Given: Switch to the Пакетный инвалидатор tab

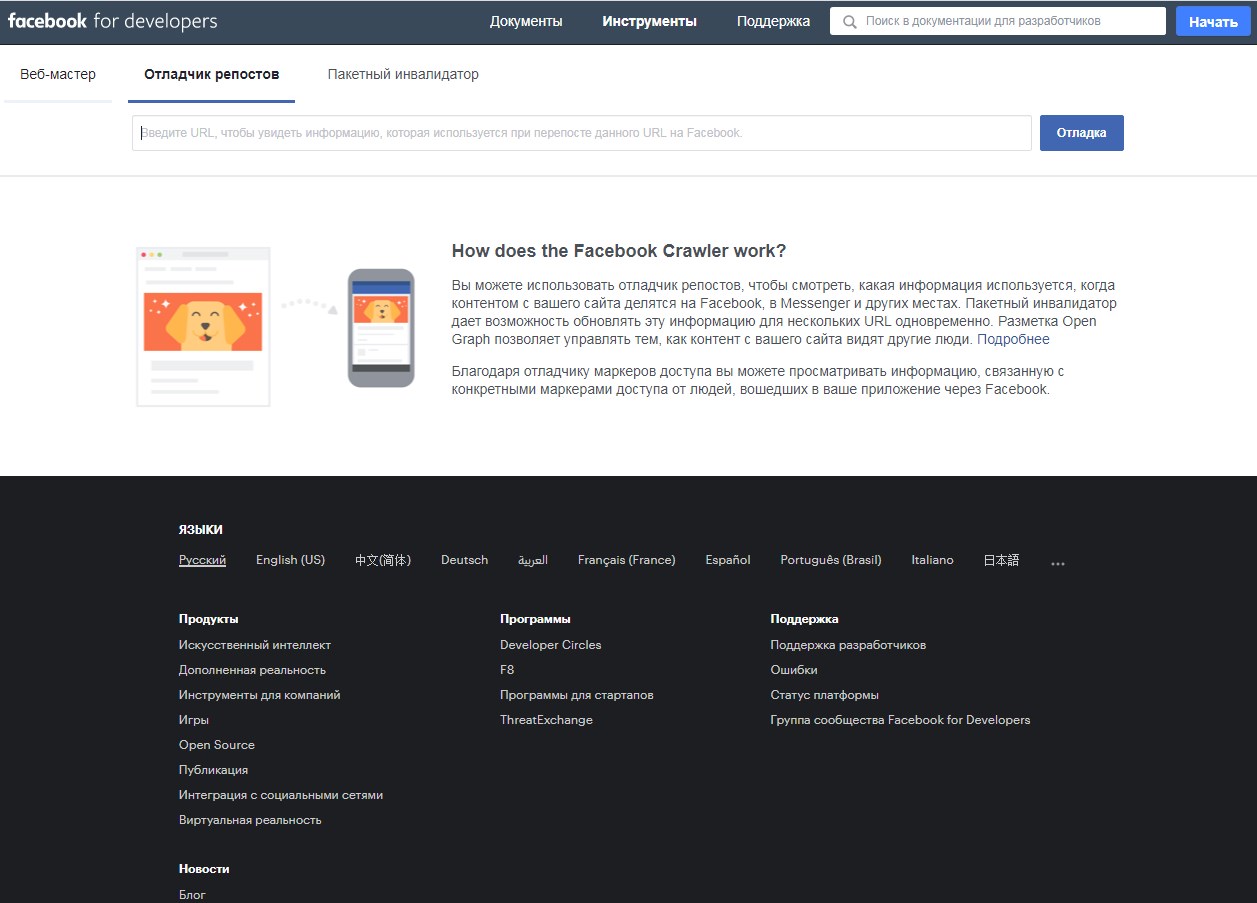Looking at the screenshot, I should (x=403, y=74).
